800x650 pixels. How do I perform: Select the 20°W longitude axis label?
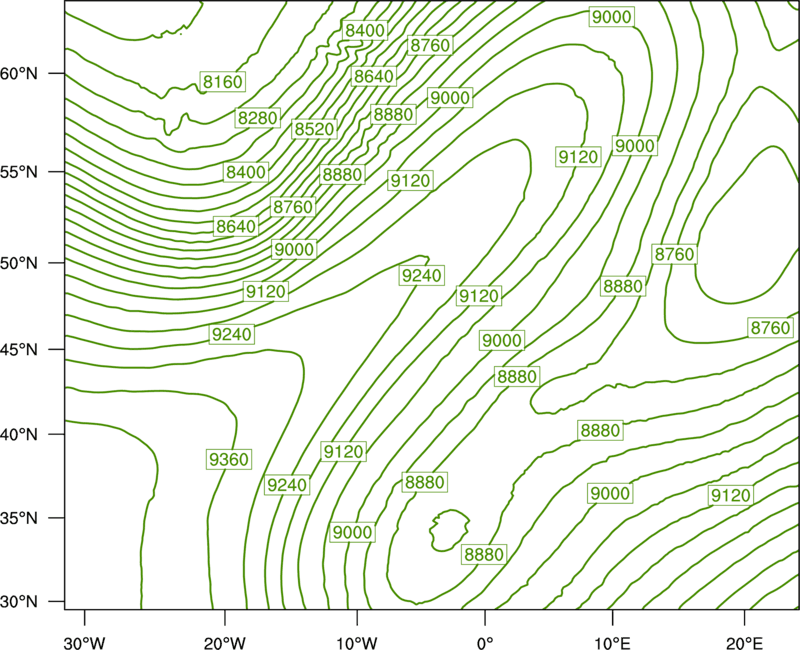[x=225, y=643]
